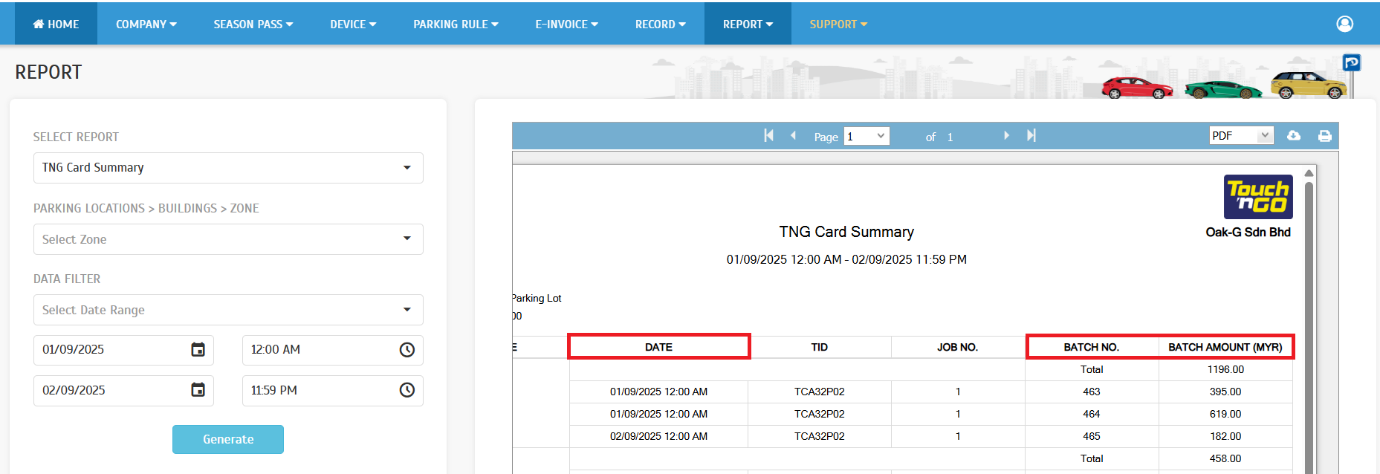
Task: Print the report using printer icon
Action: (1324, 136)
